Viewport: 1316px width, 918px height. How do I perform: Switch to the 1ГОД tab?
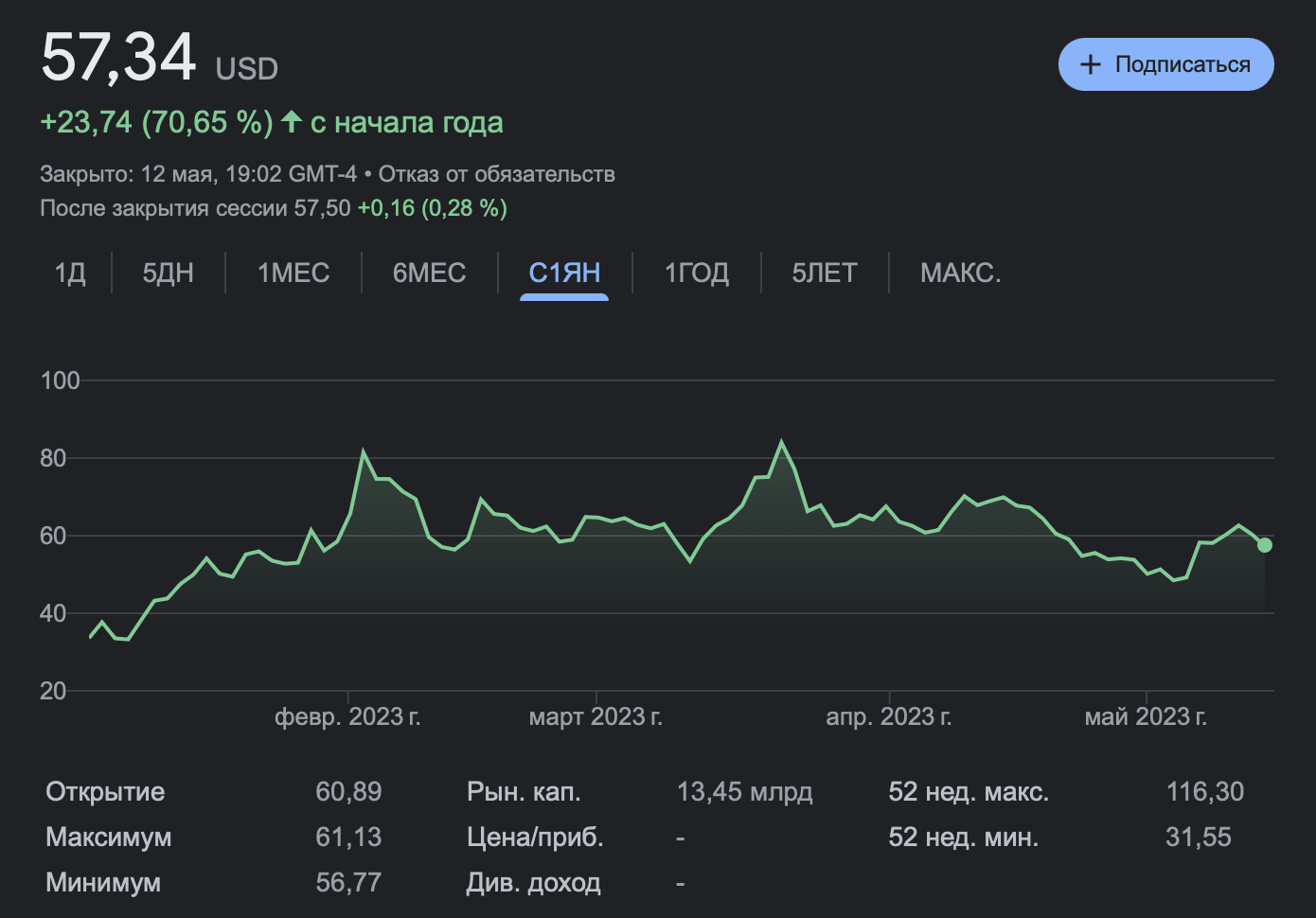697,273
